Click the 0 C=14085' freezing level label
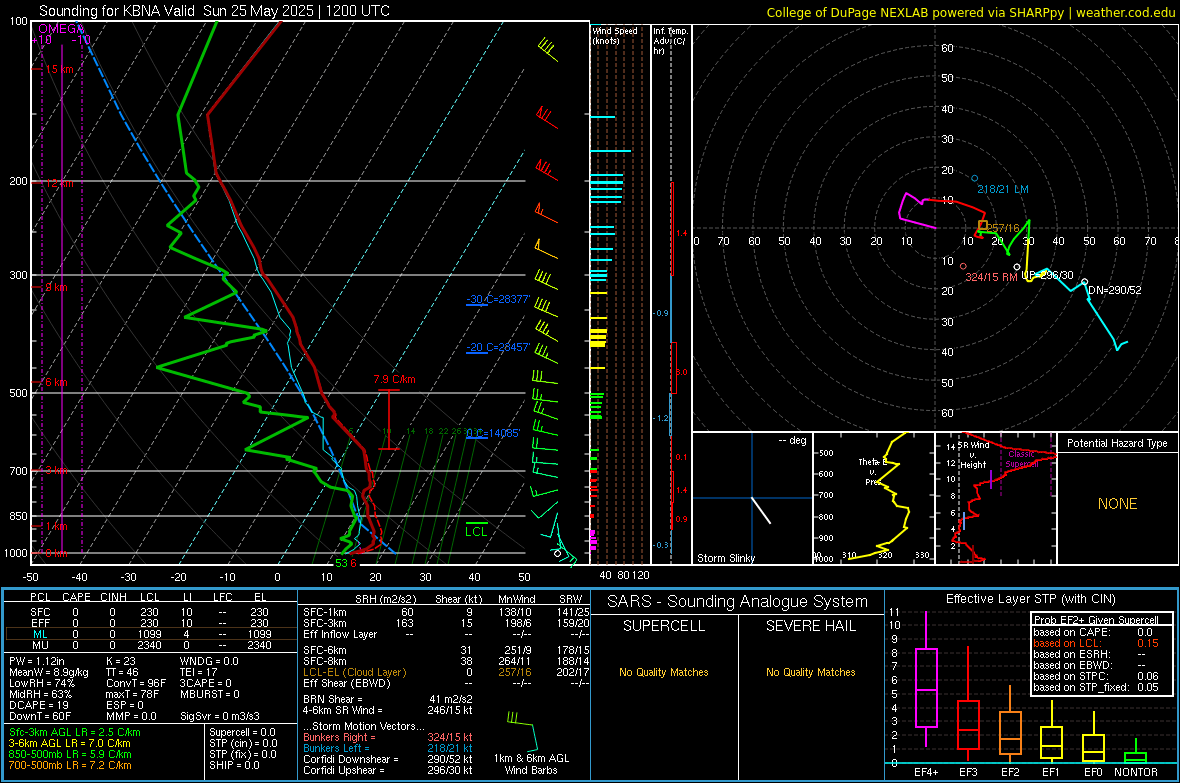 (493, 434)
